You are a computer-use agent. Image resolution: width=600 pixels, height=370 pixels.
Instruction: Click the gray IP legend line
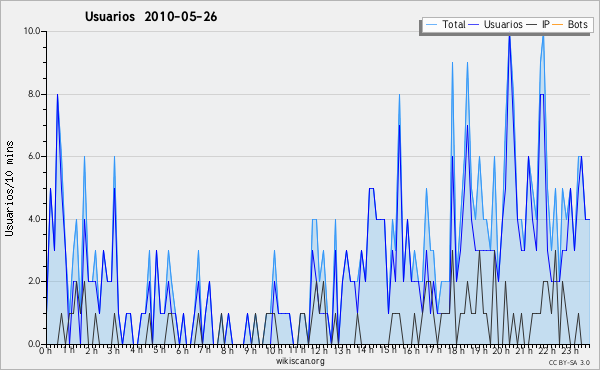pos(532,24)
